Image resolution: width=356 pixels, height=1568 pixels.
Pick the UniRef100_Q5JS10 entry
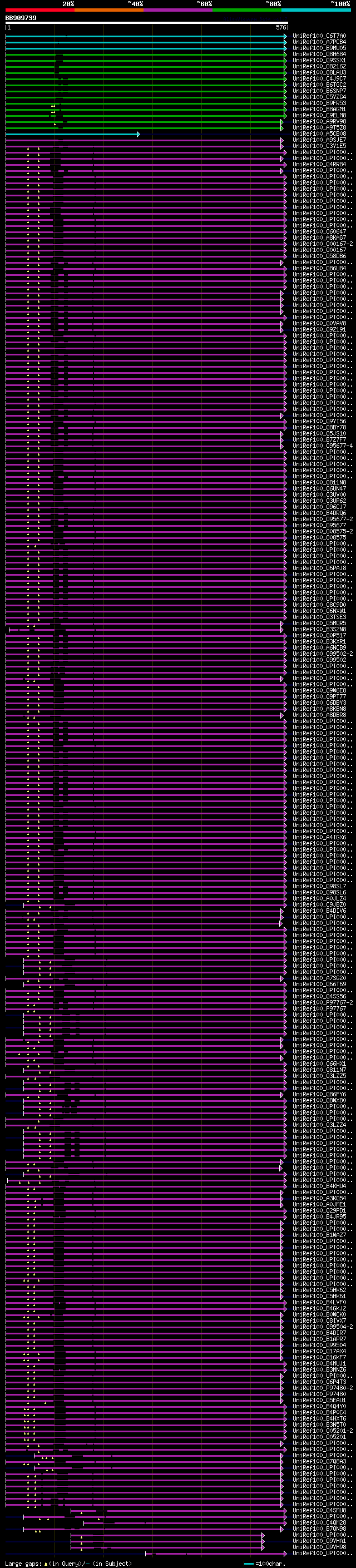[x=319, y=433]
